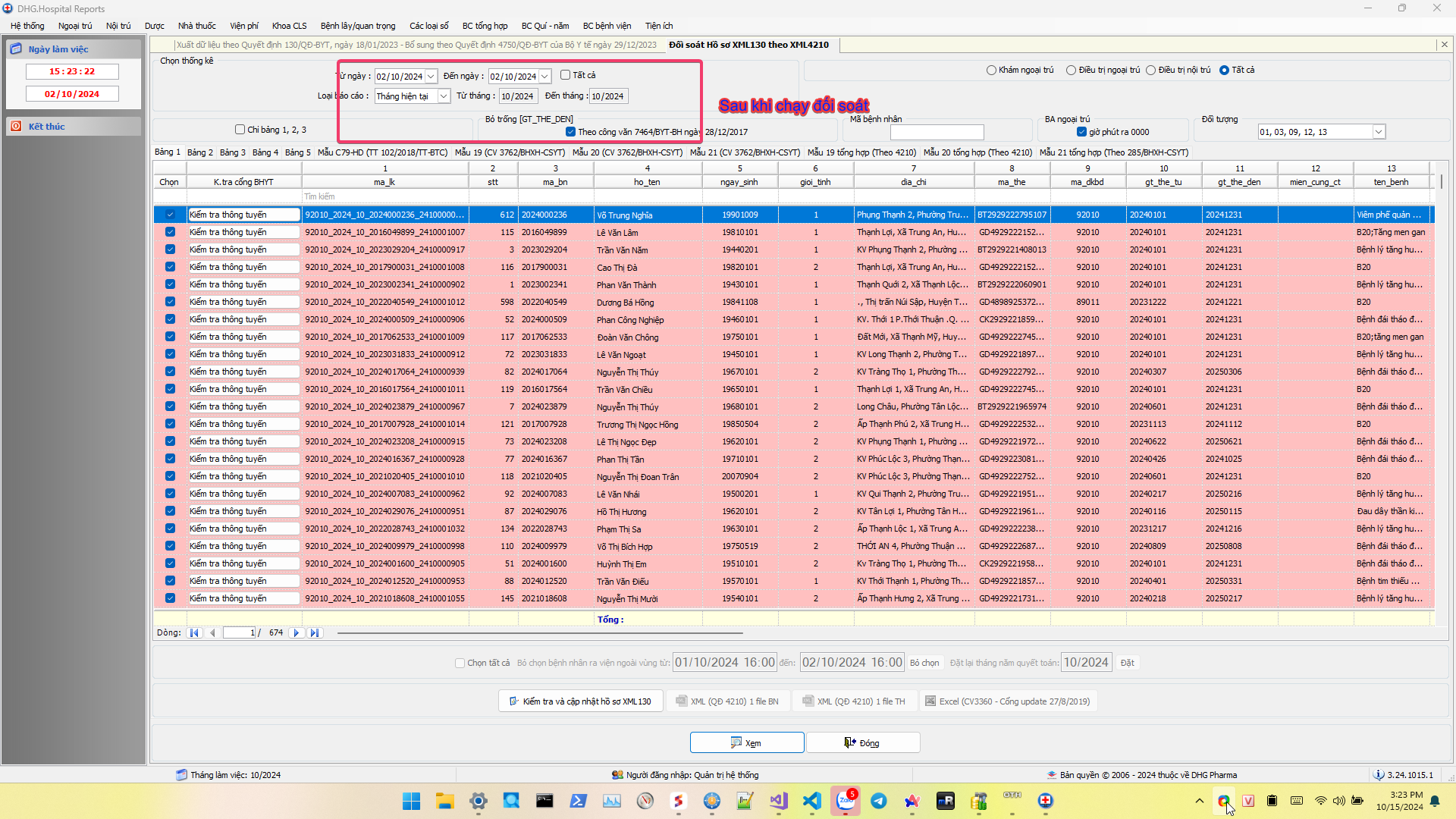Open the Từ ngày date picker dropdown

pyautogui.click(x=431, y=77)
